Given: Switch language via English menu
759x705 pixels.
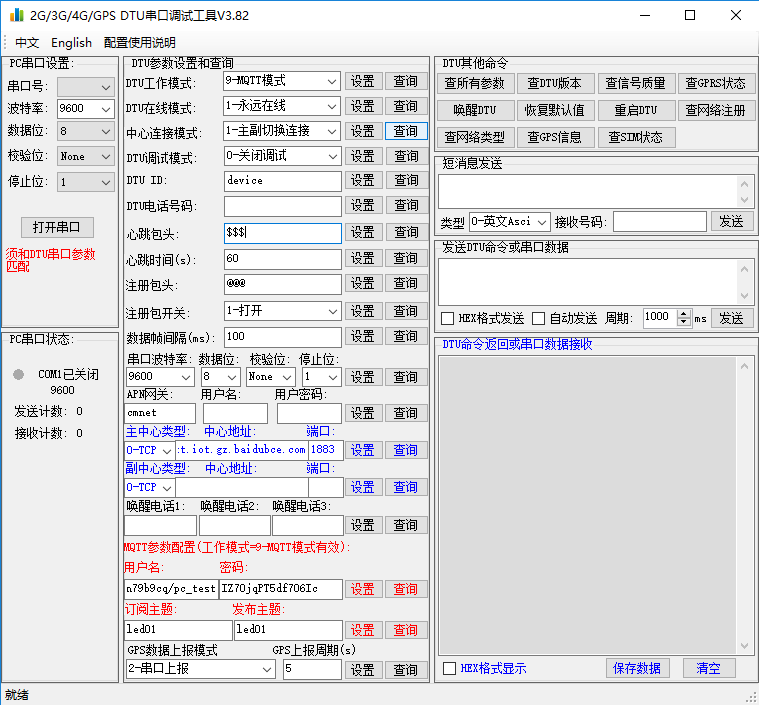Looking at the screenshot, I should 71,43.
